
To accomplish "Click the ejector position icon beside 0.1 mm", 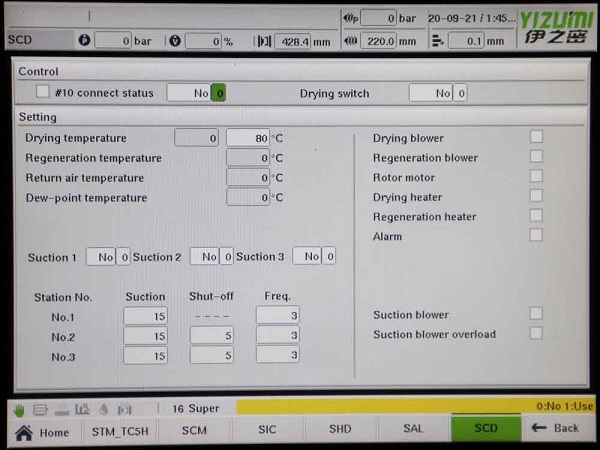I will [x=435, y=41].
